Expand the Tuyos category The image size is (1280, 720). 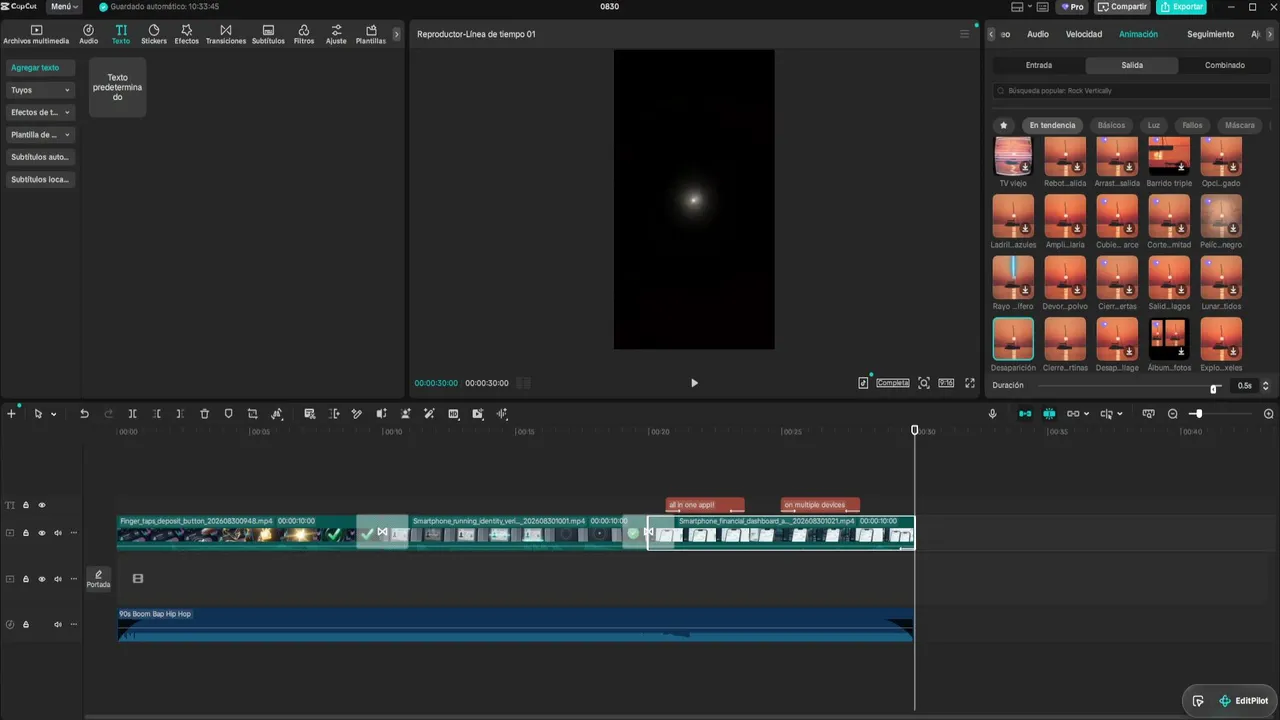pos(40,90)
